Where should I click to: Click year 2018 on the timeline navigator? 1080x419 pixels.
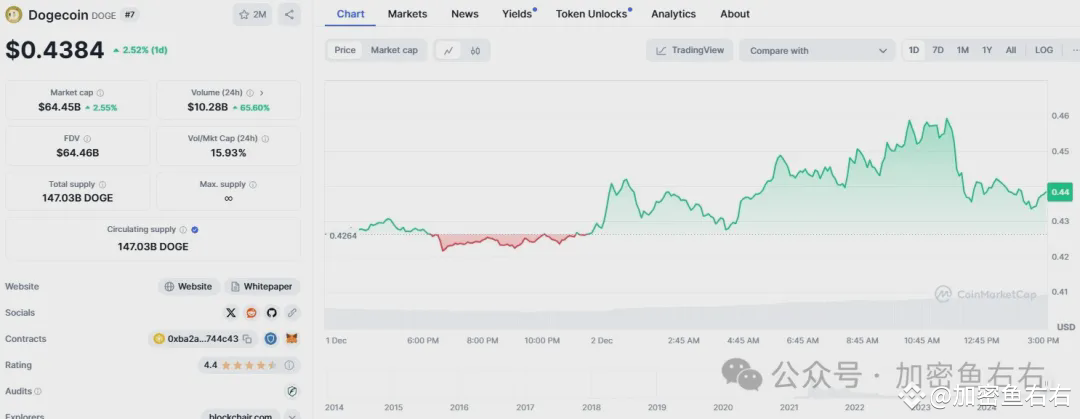coord(591,407)
